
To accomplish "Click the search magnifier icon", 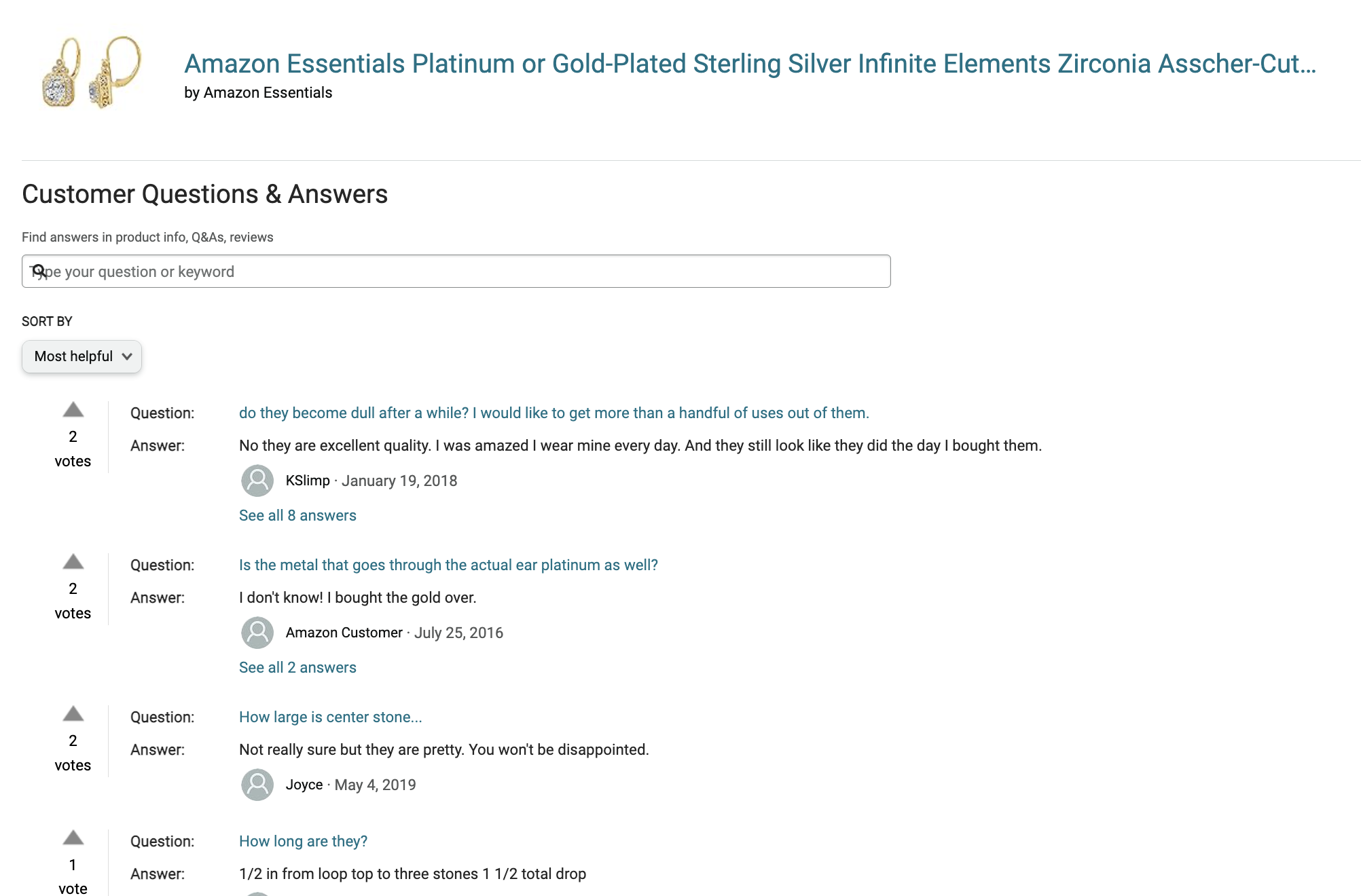I will tap(39, 272).
